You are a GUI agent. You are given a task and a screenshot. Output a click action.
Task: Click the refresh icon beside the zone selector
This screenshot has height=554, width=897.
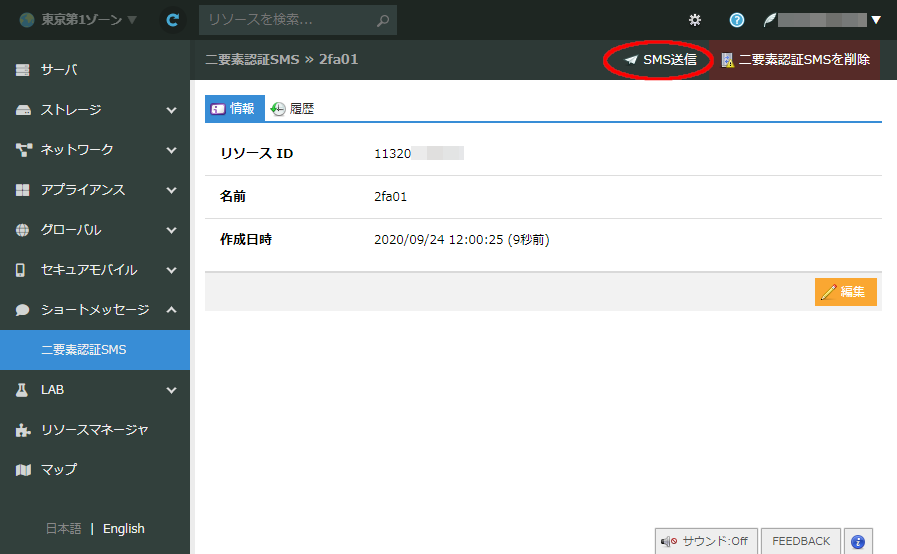pyautogui.click(x=173, y=20)
